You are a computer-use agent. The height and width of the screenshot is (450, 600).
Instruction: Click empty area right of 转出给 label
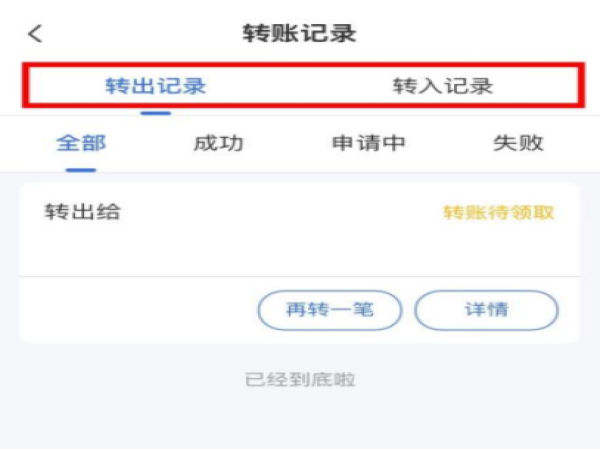click(x=281, y=212)
